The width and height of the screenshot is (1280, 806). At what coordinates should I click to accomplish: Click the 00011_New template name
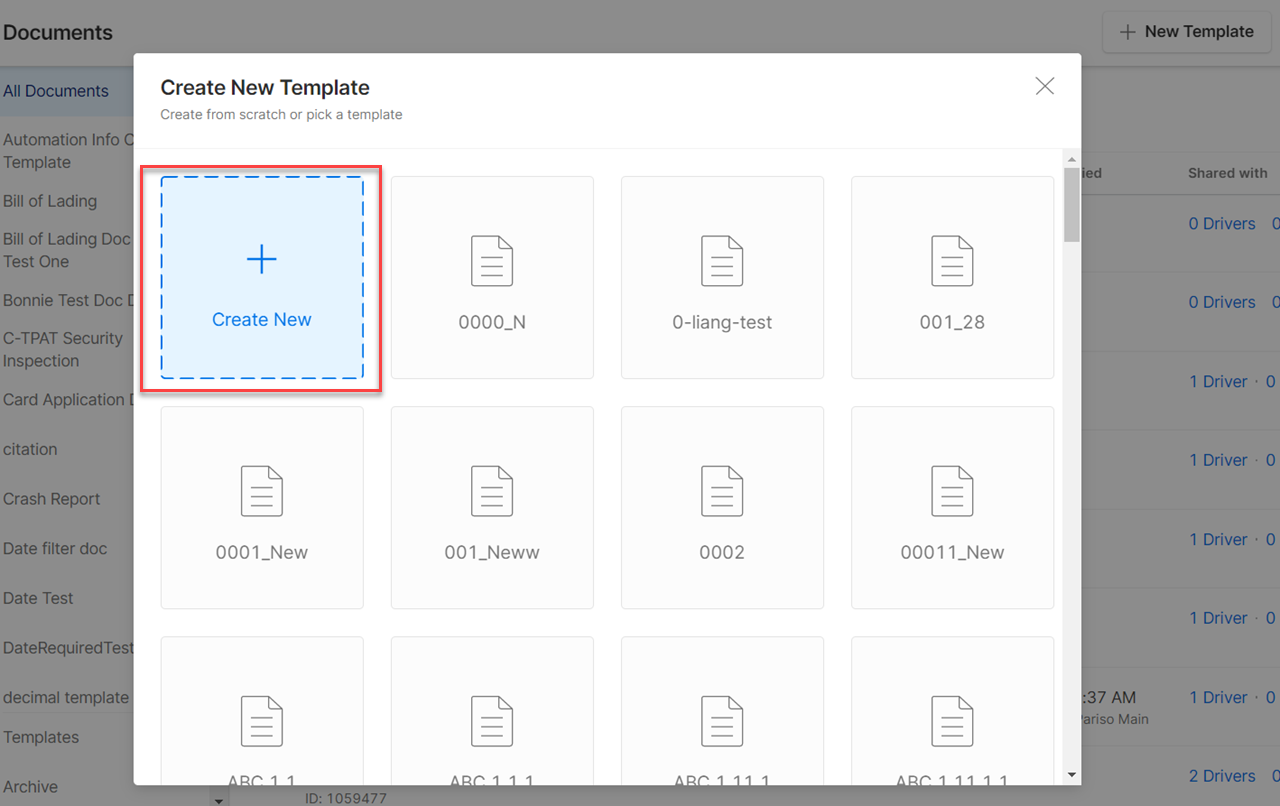[x=952, y=553]
